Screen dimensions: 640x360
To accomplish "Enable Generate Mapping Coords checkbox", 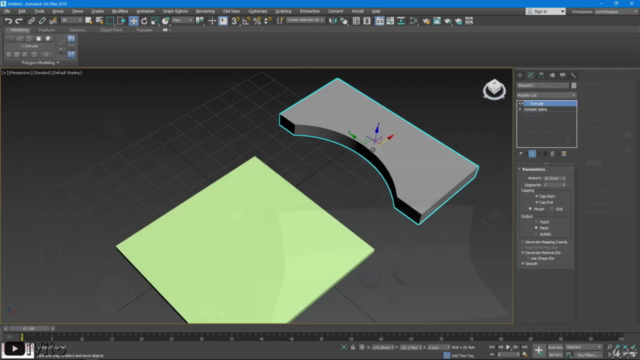I will 523,242.
